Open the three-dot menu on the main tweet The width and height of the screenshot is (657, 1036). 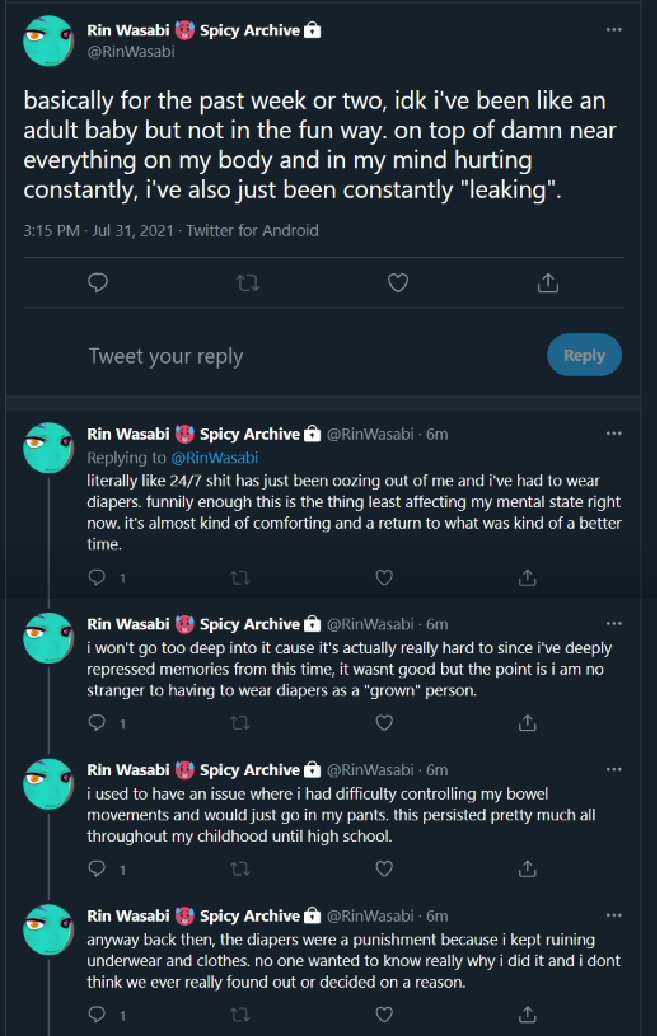pyautogui.click(x=614, y=30)
